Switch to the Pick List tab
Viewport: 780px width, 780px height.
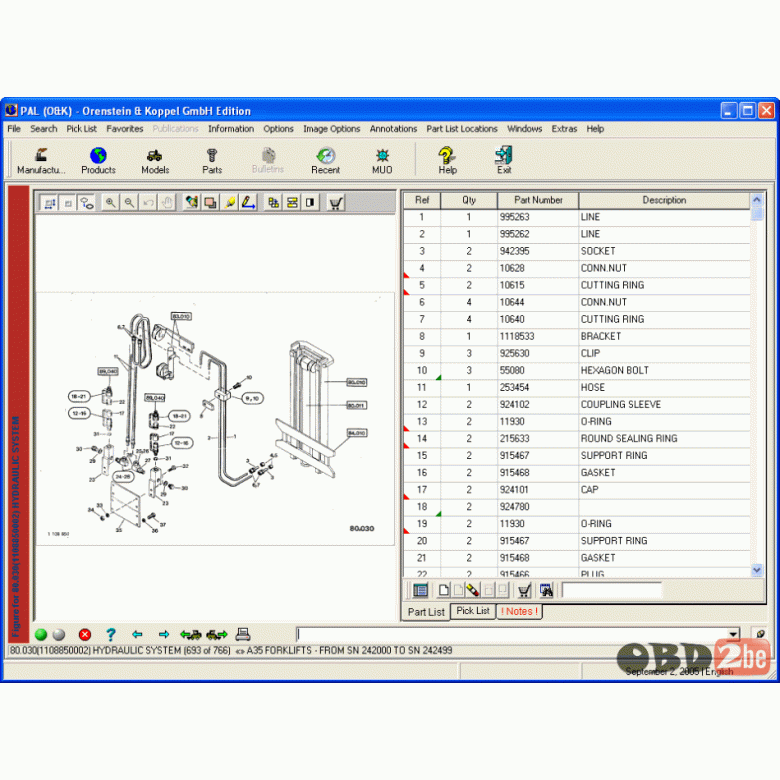click(473, 611)
